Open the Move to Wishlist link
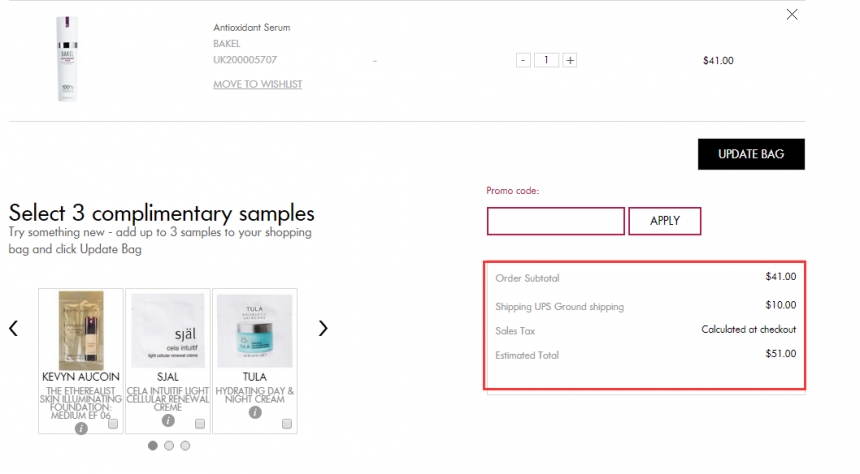This screenshot has width=860, height=474. pyautogui.click(x=257, y=84)
